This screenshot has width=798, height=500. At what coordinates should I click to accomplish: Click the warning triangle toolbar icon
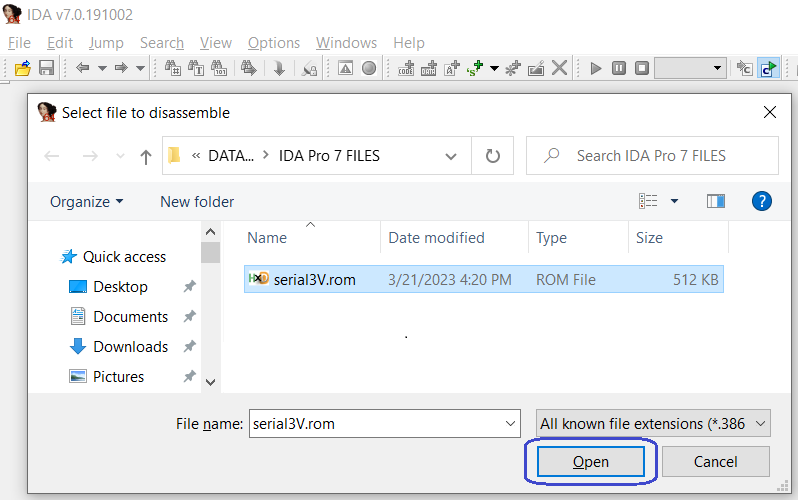[x=346, y=68]
